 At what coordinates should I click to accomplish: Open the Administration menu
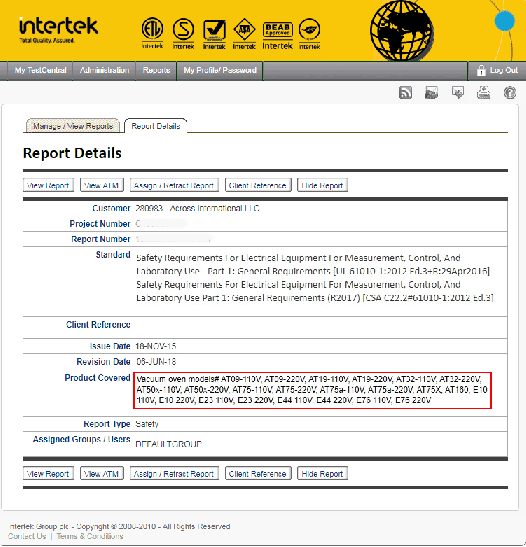[x=104, y=70]
